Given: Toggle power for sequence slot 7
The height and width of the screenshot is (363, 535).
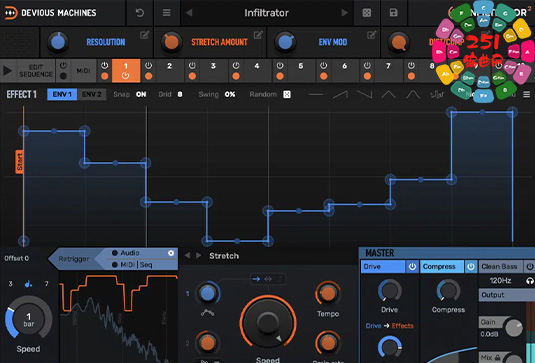Looking at the screenshot, I should tap(367, 65).
